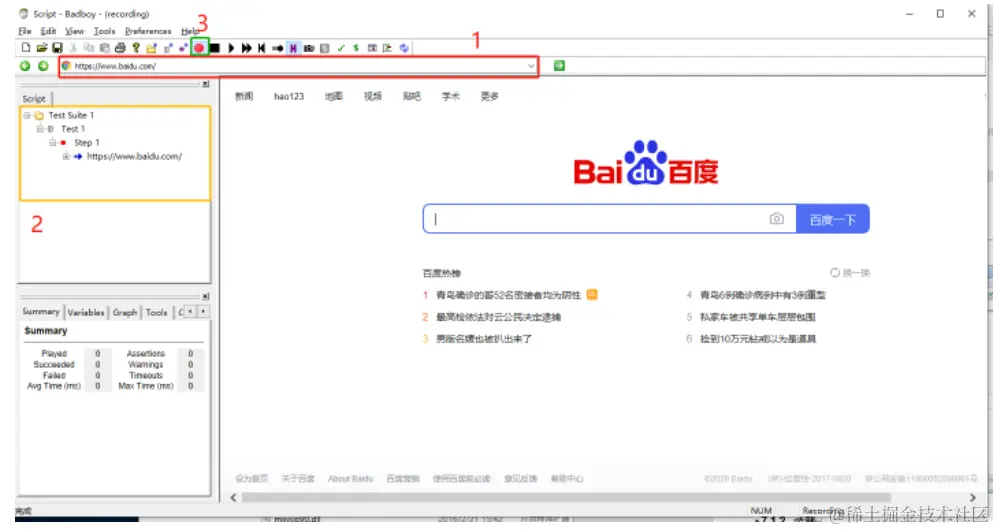Click the 百度一下 search button

pyautogui.click(x=833, y=220)
